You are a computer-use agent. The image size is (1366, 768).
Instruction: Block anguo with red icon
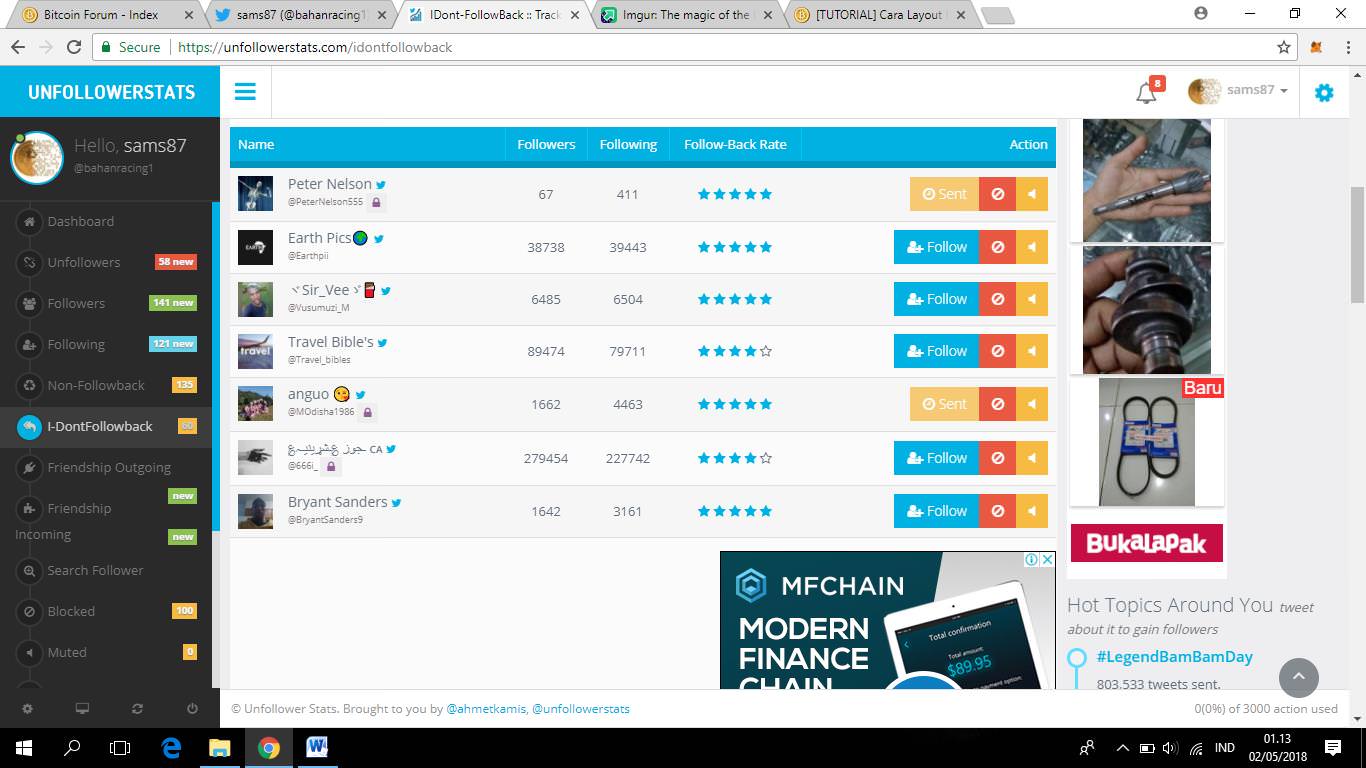point(997,404)
